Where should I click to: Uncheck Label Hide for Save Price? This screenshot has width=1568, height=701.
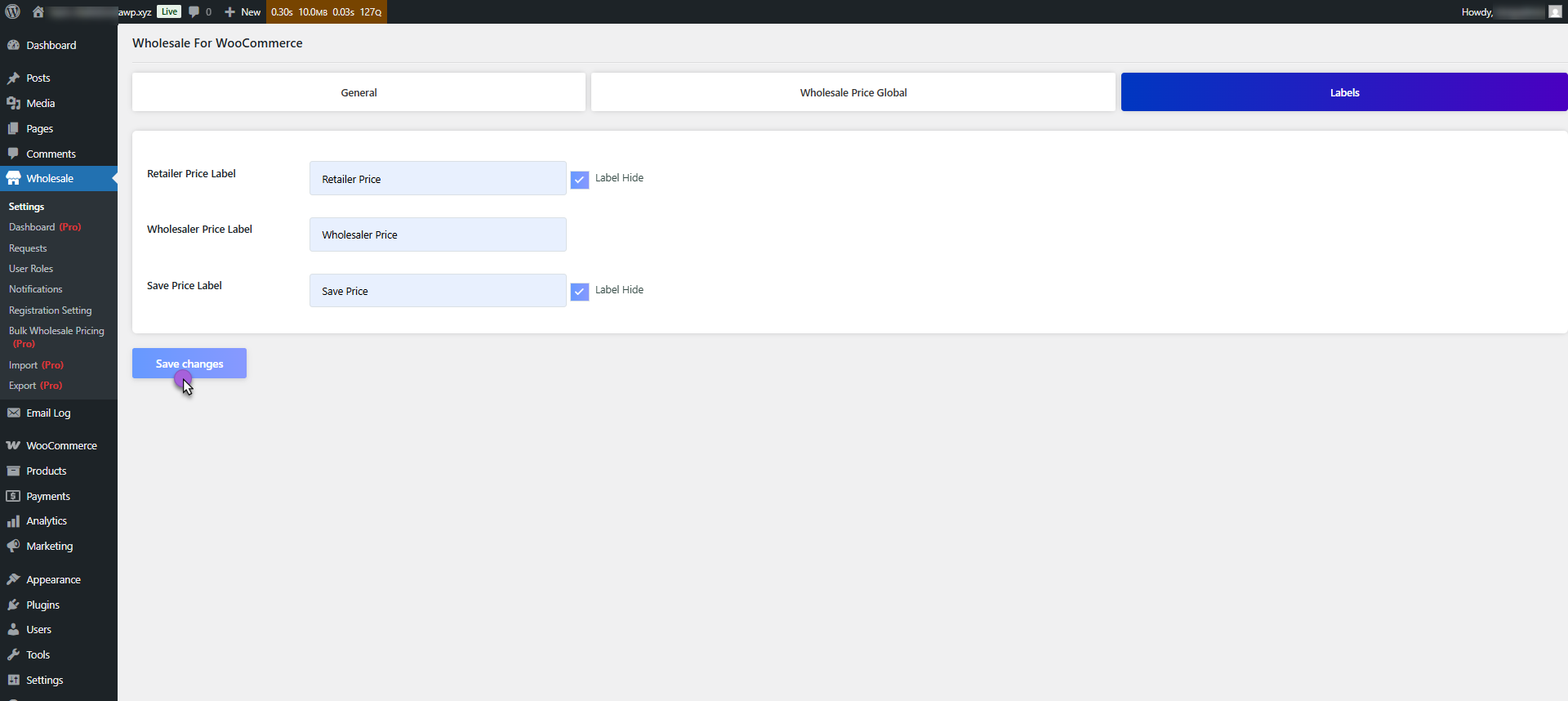click(580, 292)
